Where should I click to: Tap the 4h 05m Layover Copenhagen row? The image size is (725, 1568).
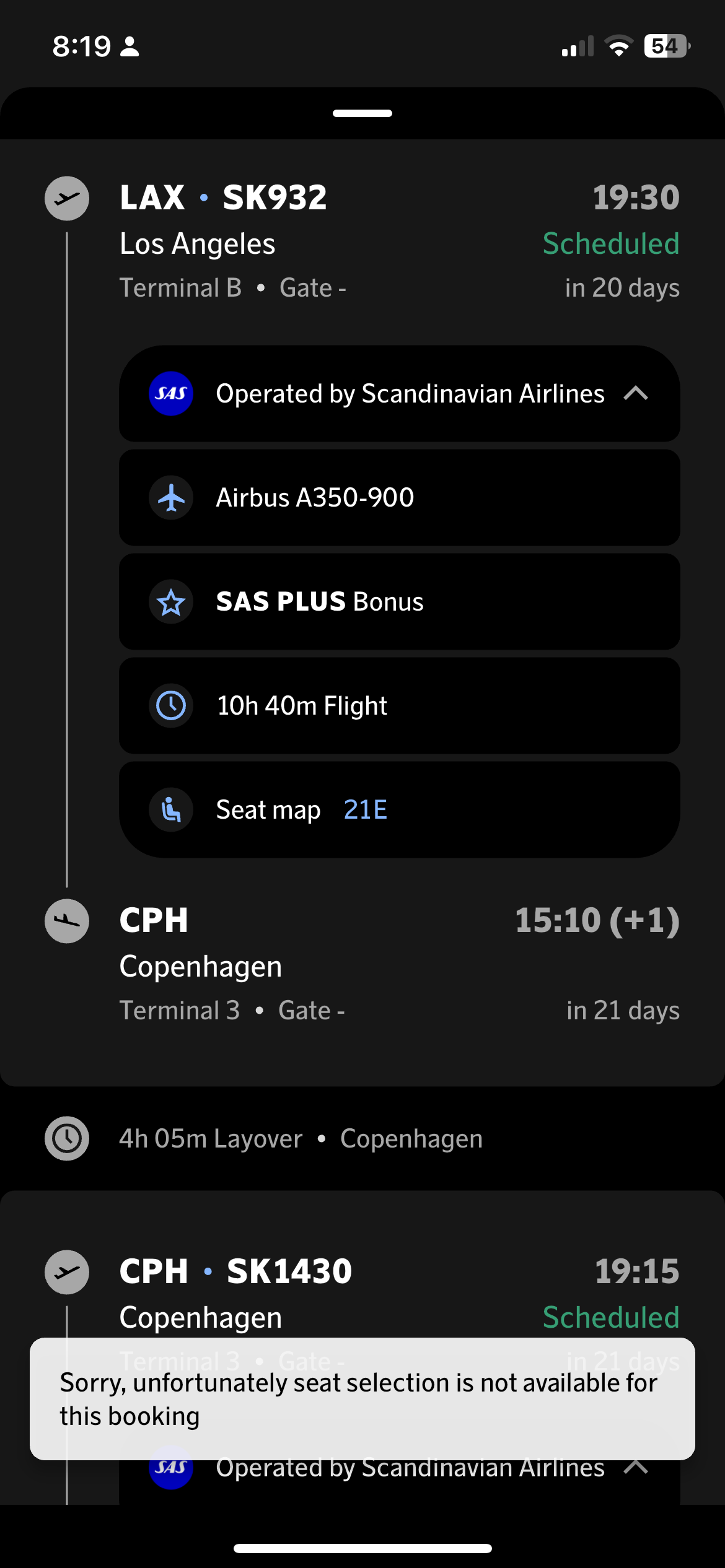pos(301,1138)
